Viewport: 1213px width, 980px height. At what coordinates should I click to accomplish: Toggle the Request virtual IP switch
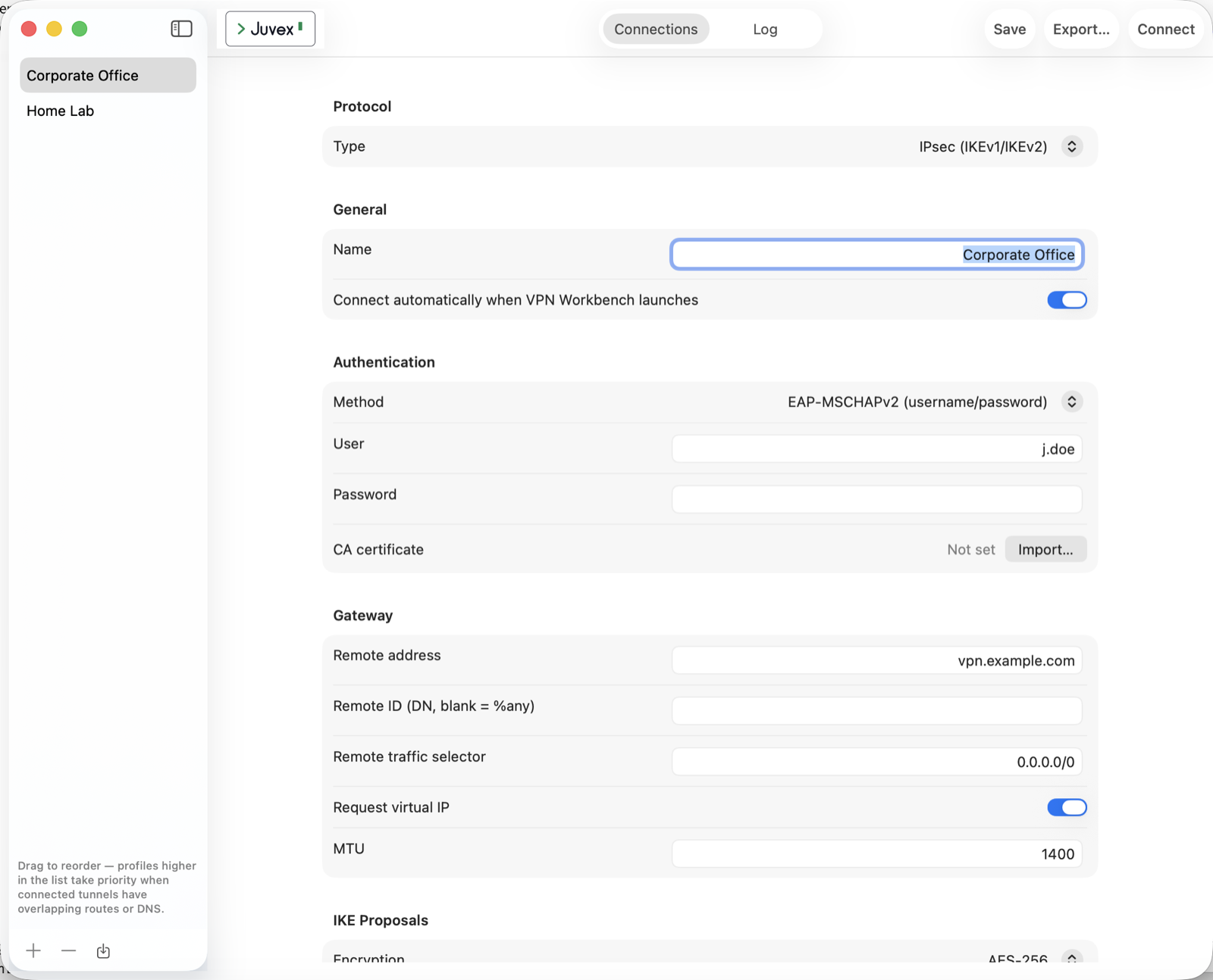pos(1067,807)
